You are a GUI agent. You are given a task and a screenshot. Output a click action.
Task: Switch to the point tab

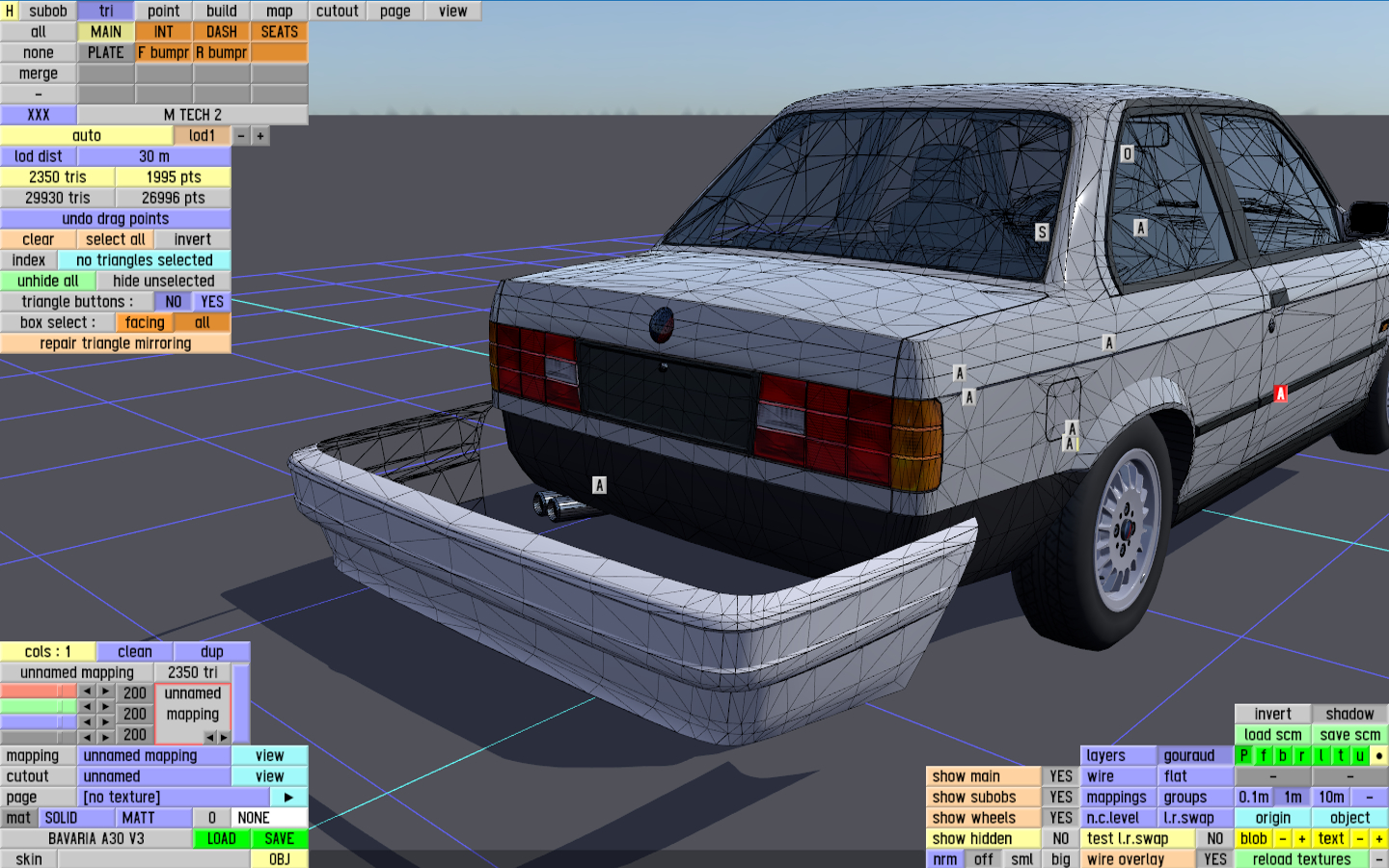(164, 12)
